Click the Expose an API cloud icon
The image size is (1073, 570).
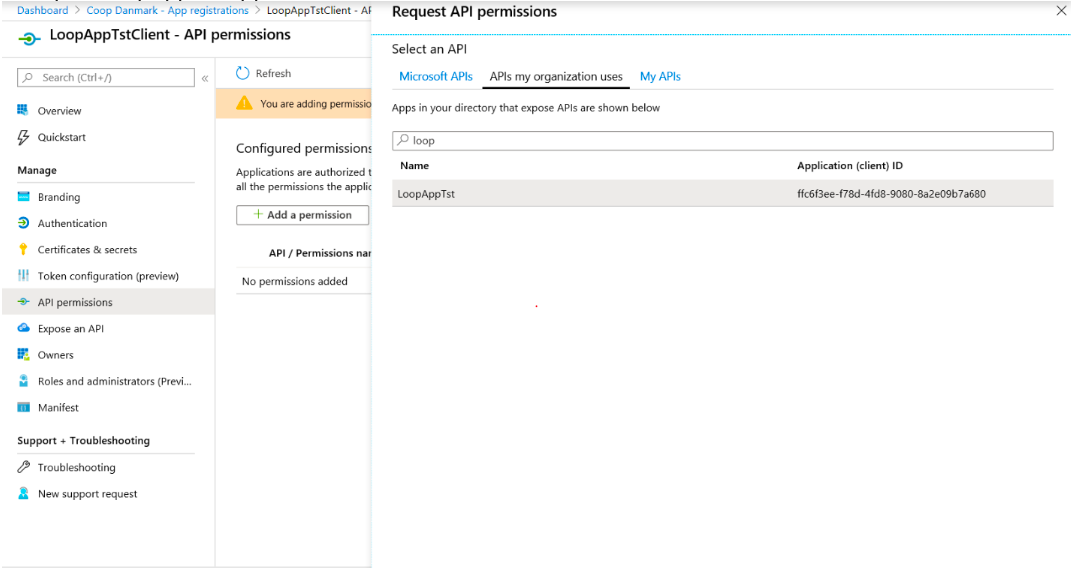tap(23, 328)
